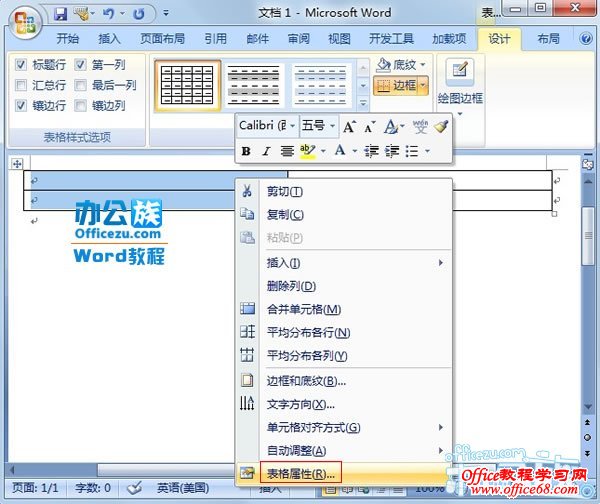The image size is (600, 504).
Task: Toggle the 第一列 checkbox
Action: (80, 64)
